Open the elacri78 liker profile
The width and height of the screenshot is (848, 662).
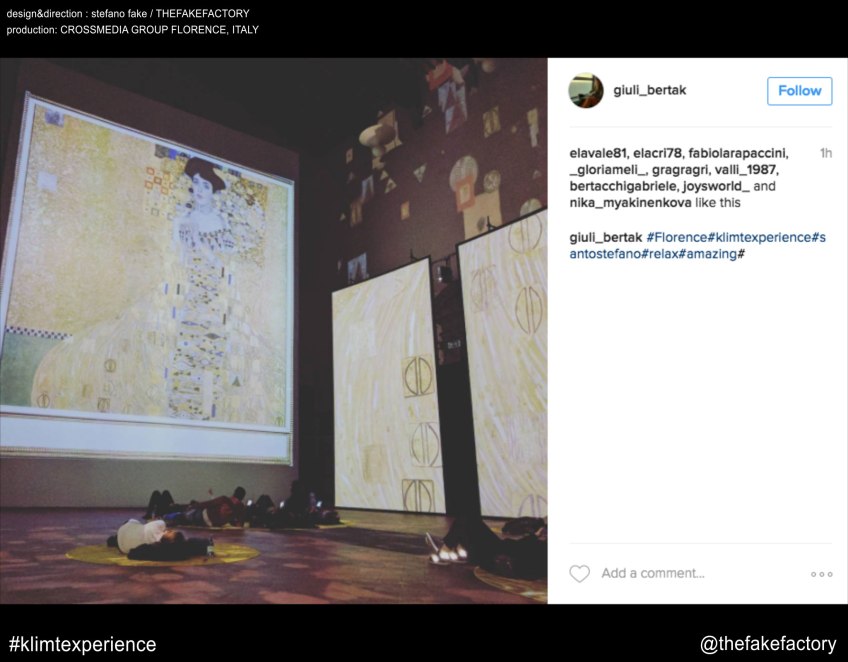(656, 153)
